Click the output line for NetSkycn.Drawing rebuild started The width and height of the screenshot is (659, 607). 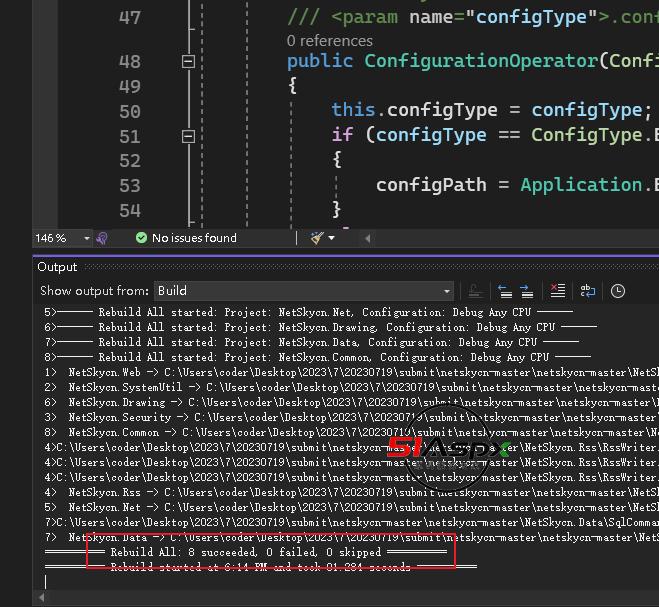click(x=321, y=327)
